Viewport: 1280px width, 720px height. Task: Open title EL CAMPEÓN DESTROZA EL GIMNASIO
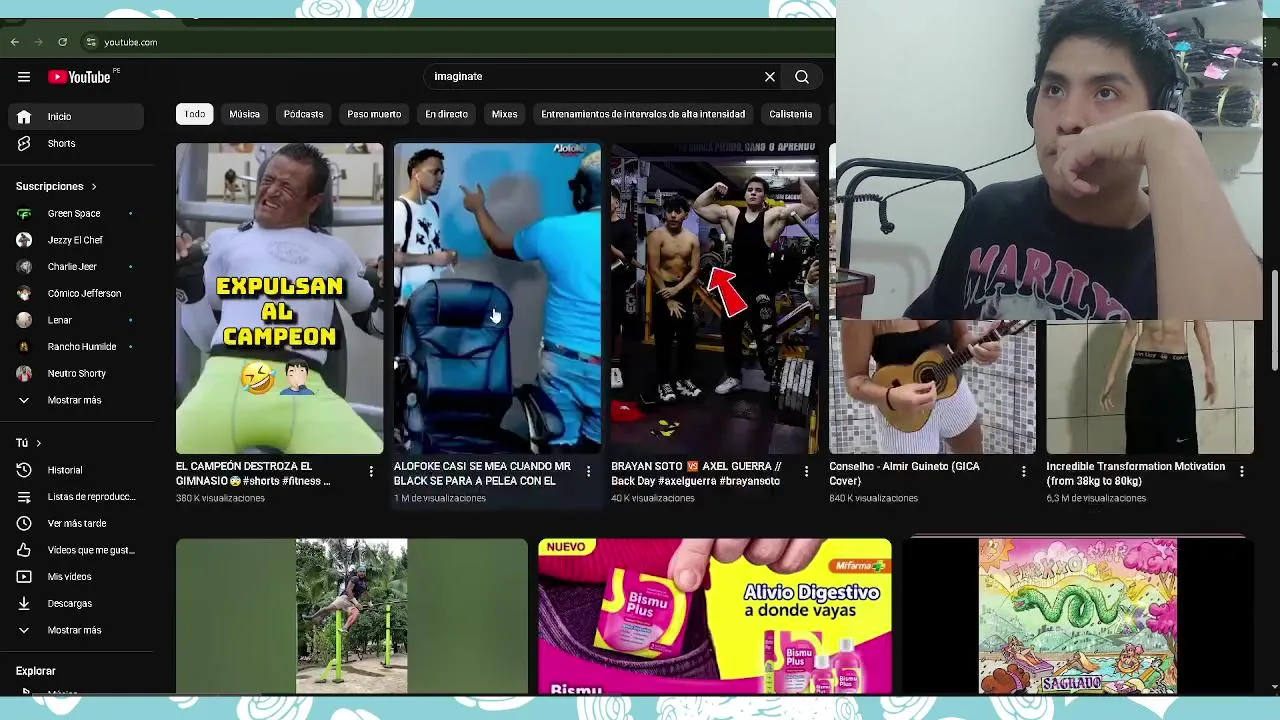tap(253, 474)
